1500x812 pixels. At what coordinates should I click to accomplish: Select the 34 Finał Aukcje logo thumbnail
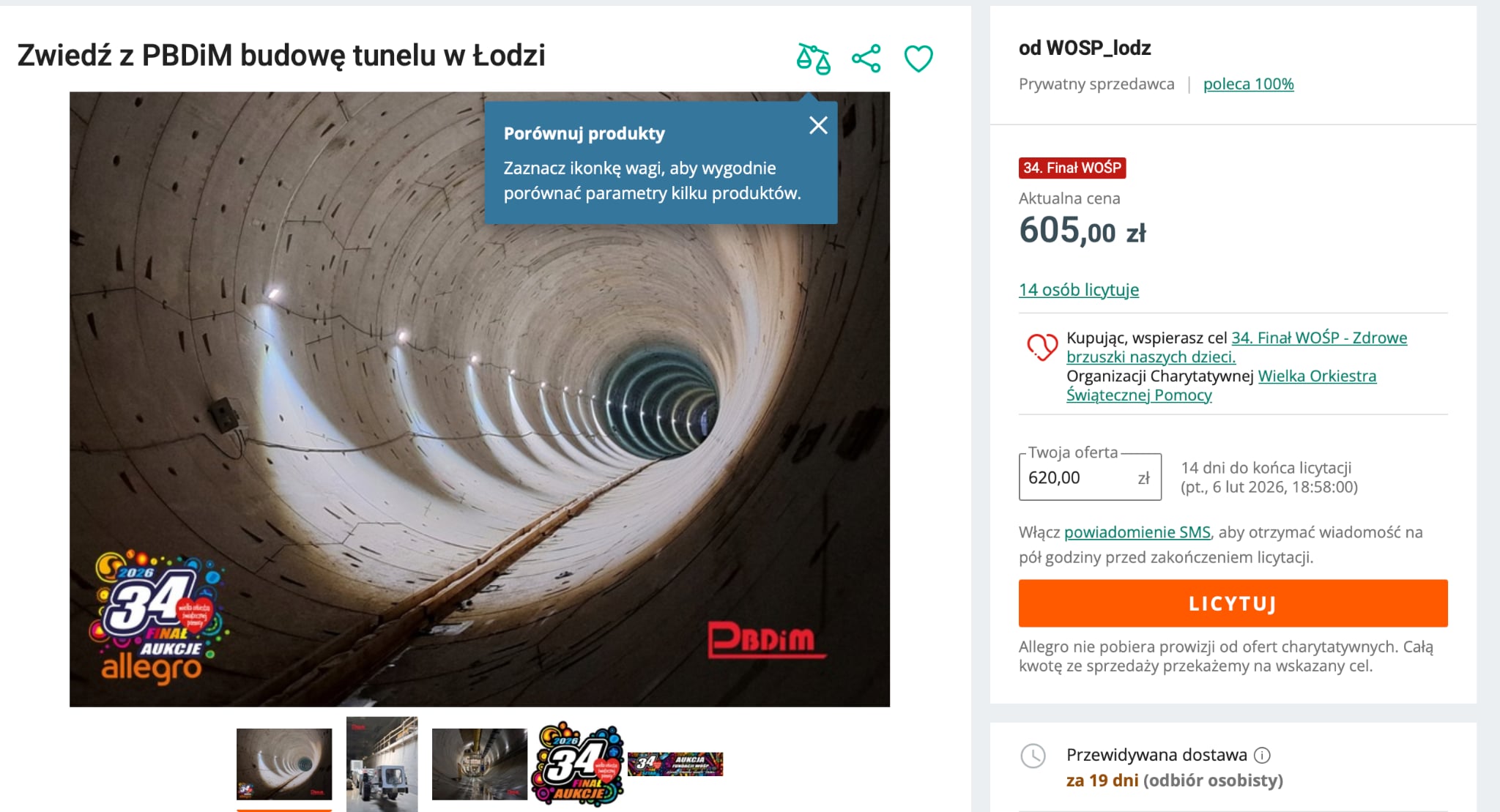pos(577,764)
